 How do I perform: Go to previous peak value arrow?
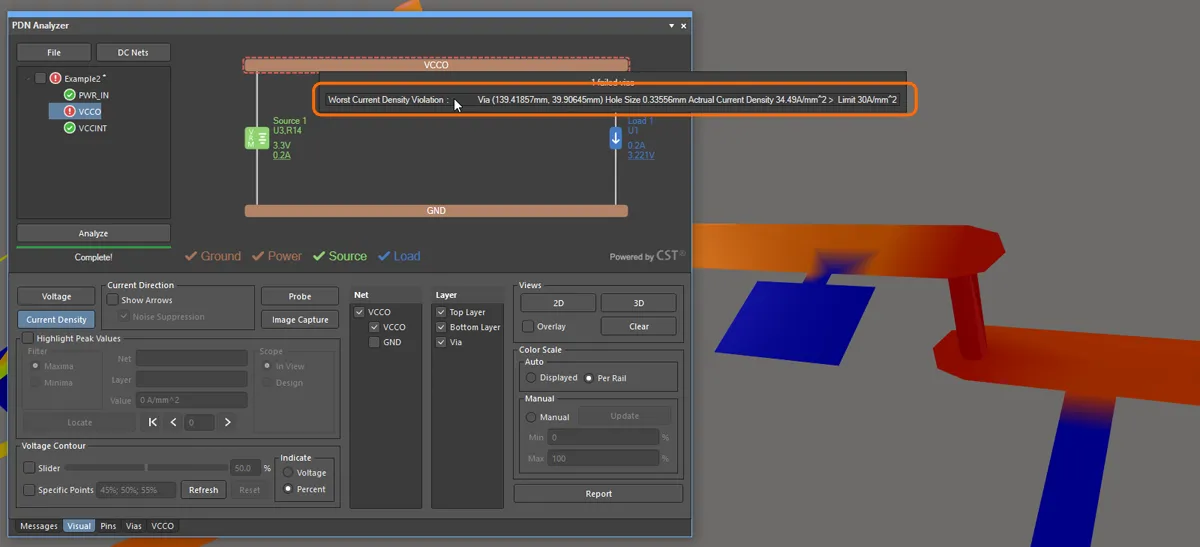click(x=173, y=422)
